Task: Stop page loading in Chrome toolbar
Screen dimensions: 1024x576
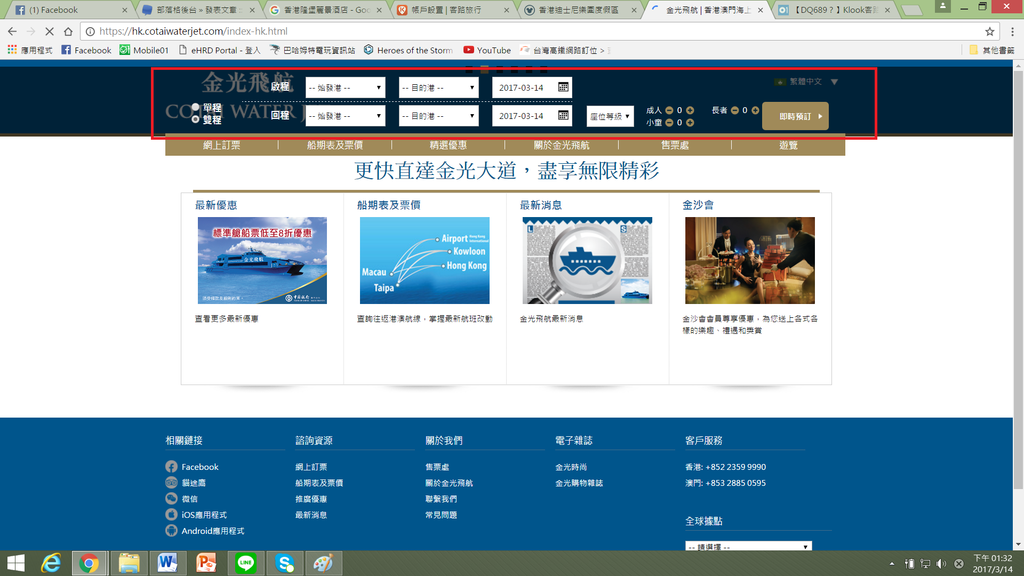Action: click(x=49, y=31)
